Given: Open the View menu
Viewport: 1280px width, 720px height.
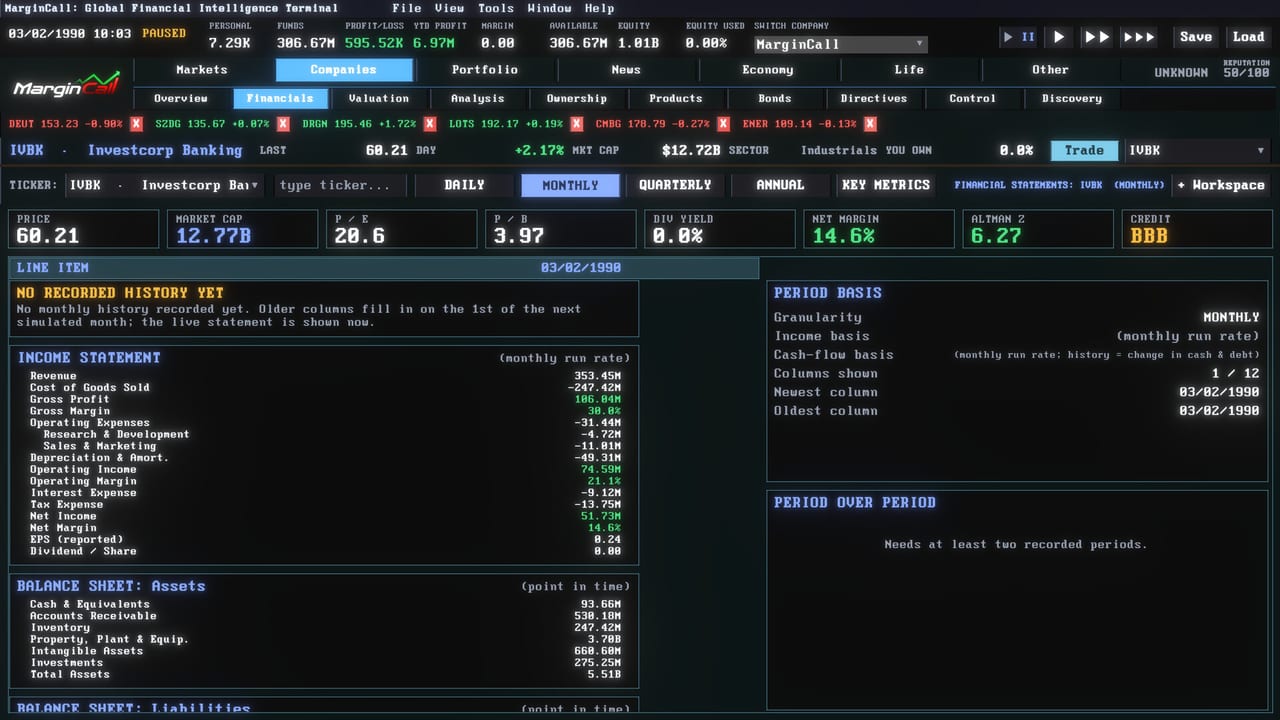Looking at the screenshot, I should coord(449,8).
